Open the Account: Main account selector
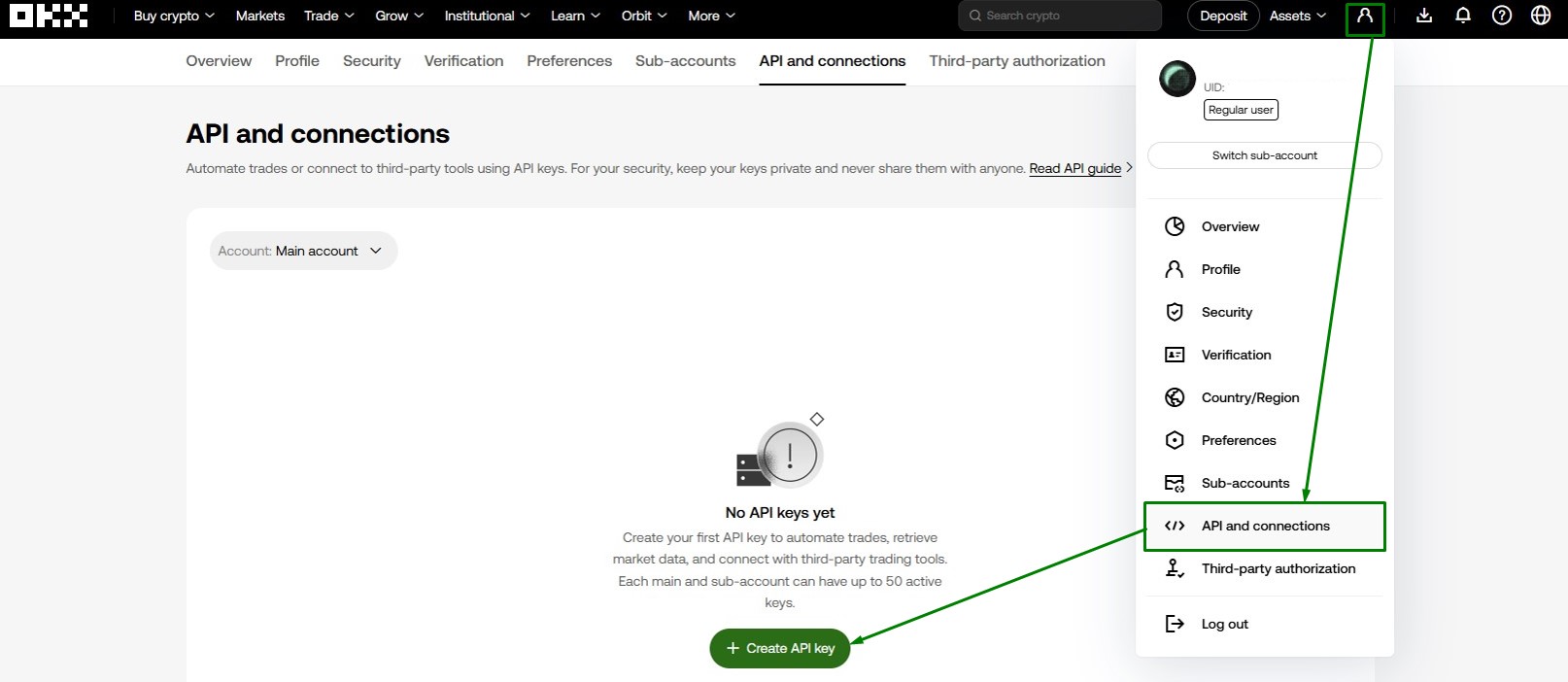Viewport: 1568px width, 682px height. (303, 251)
